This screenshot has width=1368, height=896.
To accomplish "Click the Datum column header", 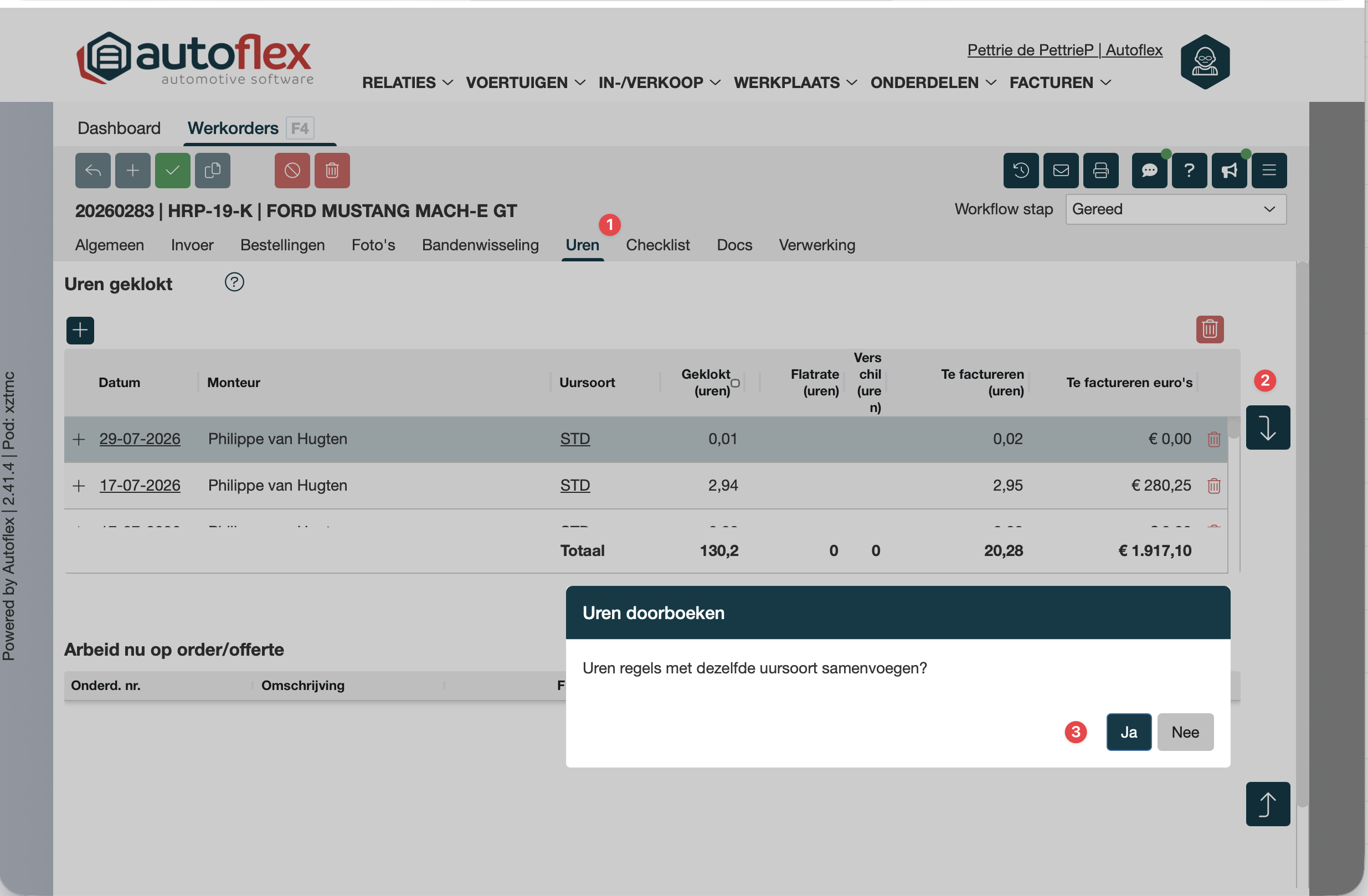I will click(119, 383).
